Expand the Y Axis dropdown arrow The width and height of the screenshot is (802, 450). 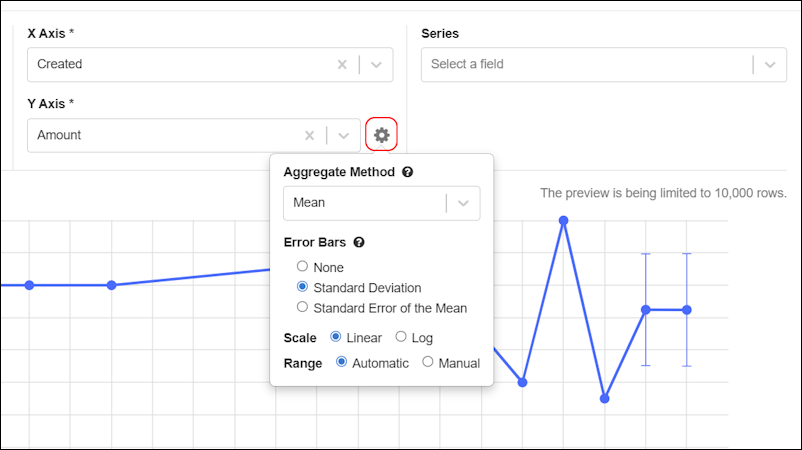pos(343,135)
